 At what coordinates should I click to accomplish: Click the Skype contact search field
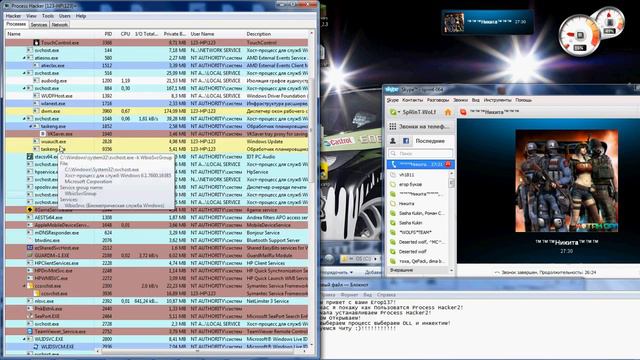click(420, 153)
